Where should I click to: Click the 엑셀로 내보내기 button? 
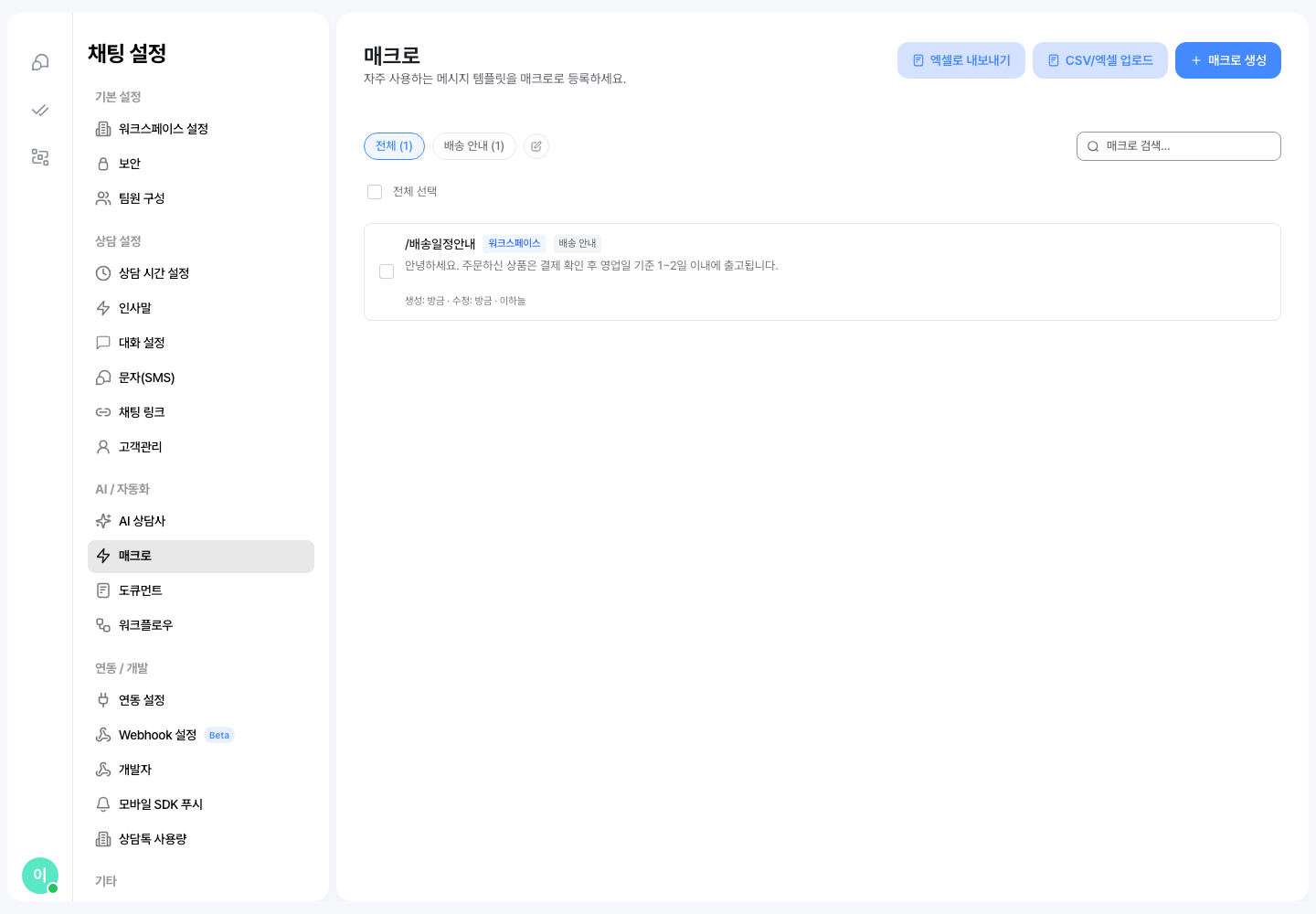point(961,60)
